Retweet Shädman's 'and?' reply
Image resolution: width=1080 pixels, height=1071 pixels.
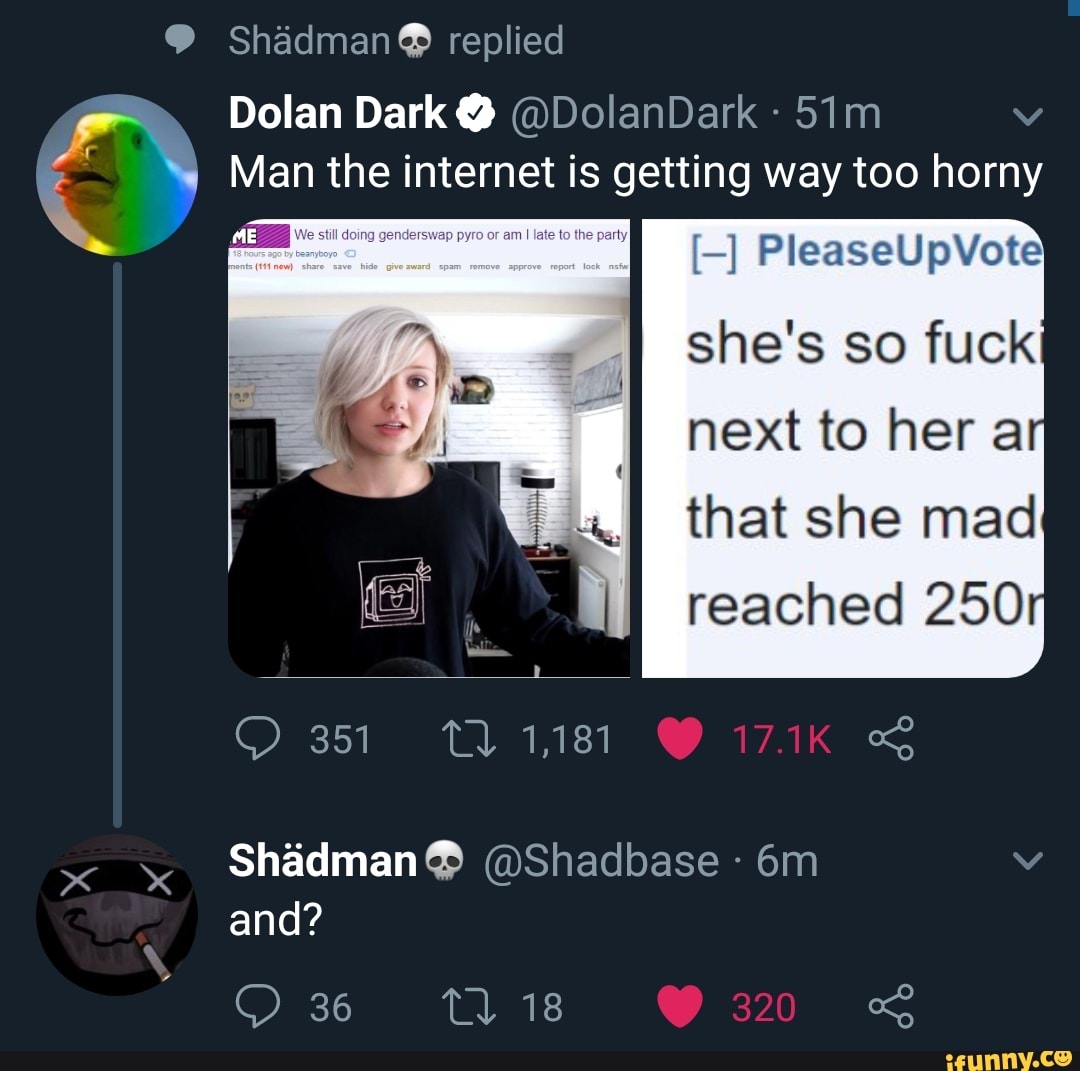click(468, 1006)
